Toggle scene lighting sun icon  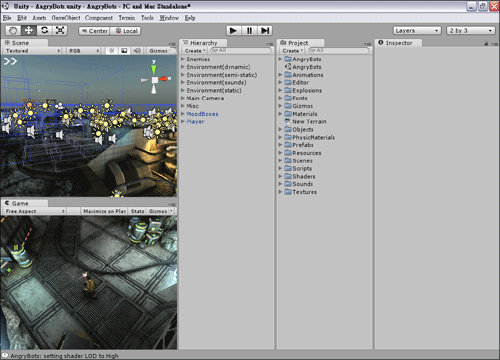click(x=112, y=51)
